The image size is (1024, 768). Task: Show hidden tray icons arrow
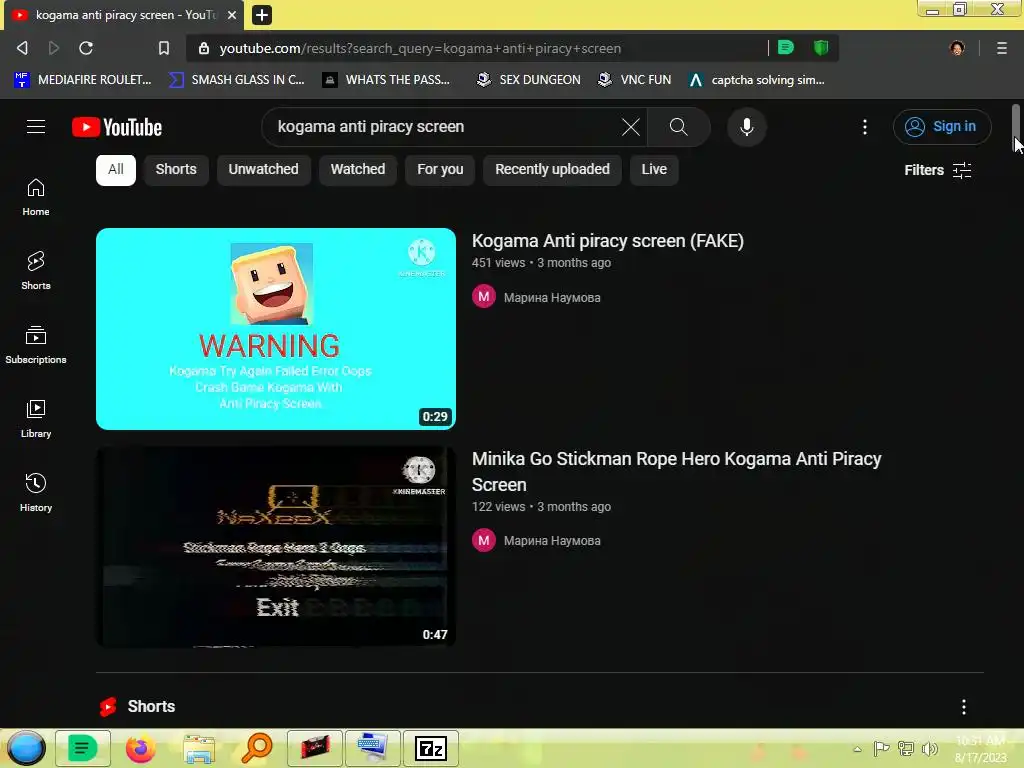857,749
